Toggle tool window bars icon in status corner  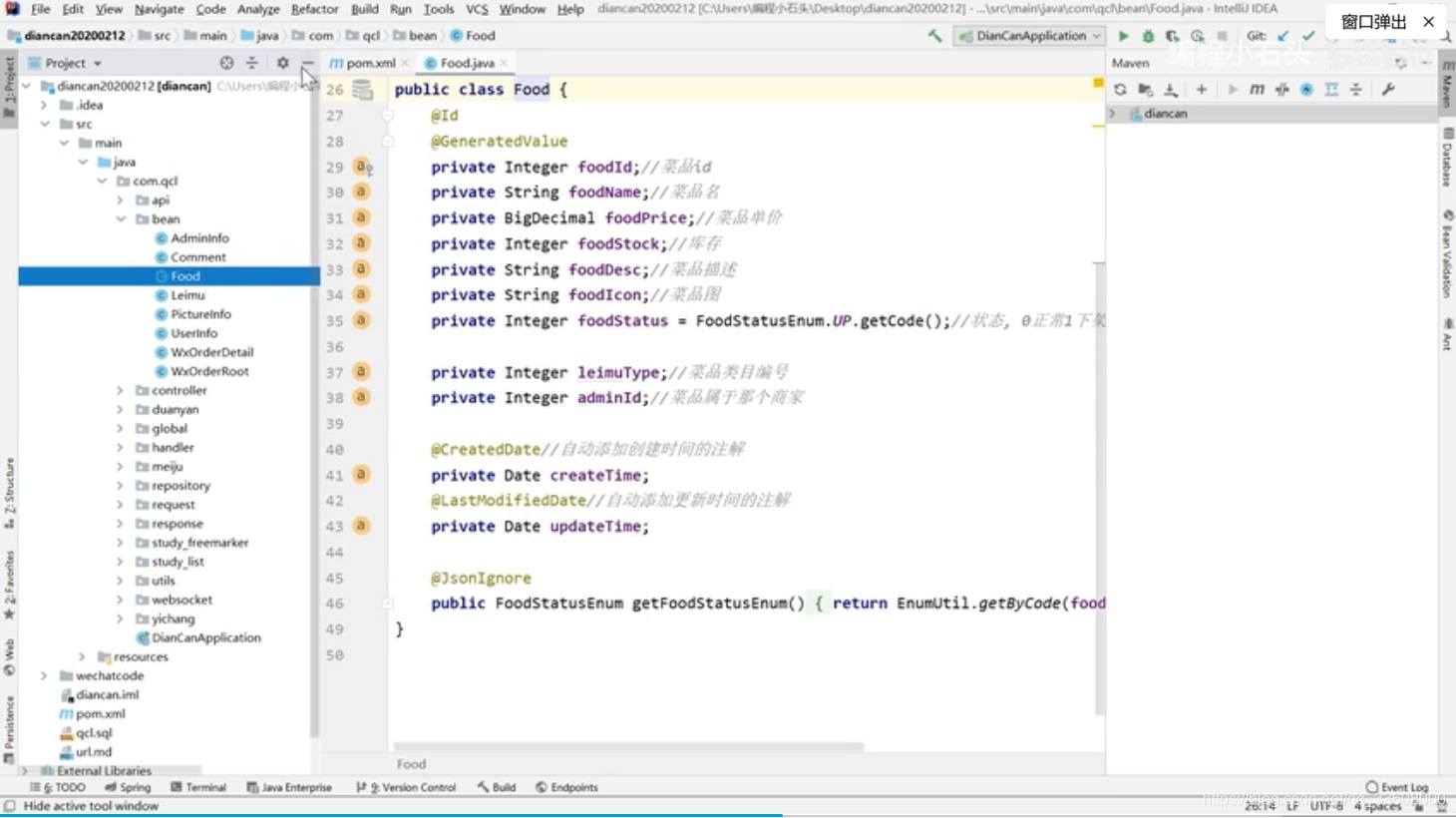tap(9, 806)
